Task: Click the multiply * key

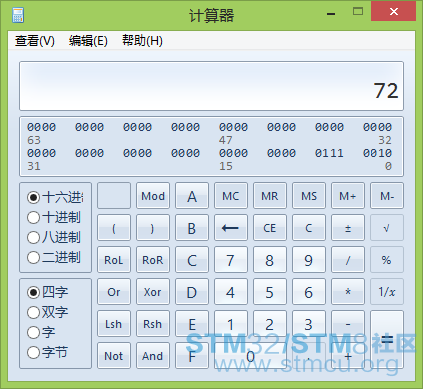Action: [x=348, y=292]
